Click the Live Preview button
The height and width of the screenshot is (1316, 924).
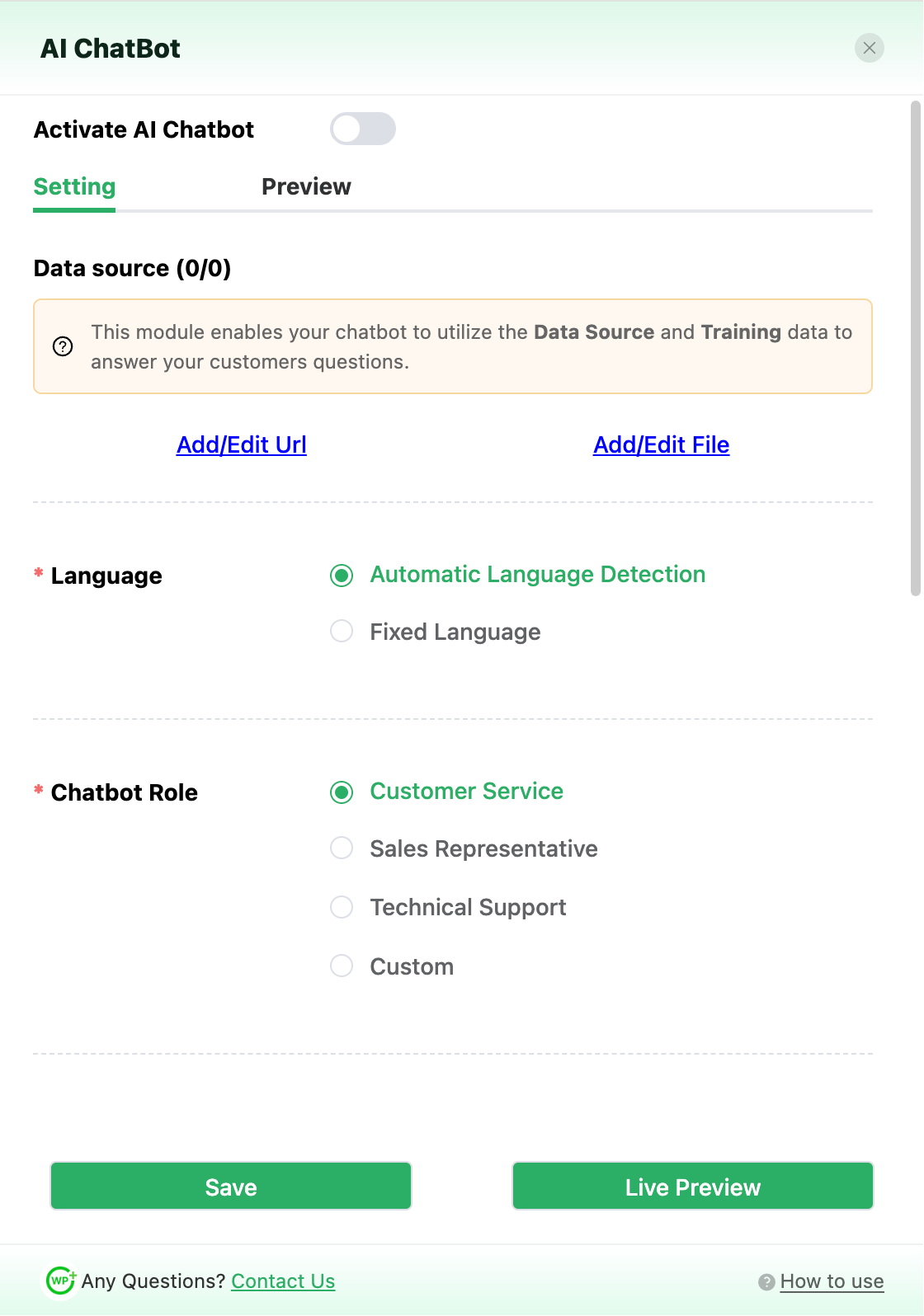(692, 1186)
